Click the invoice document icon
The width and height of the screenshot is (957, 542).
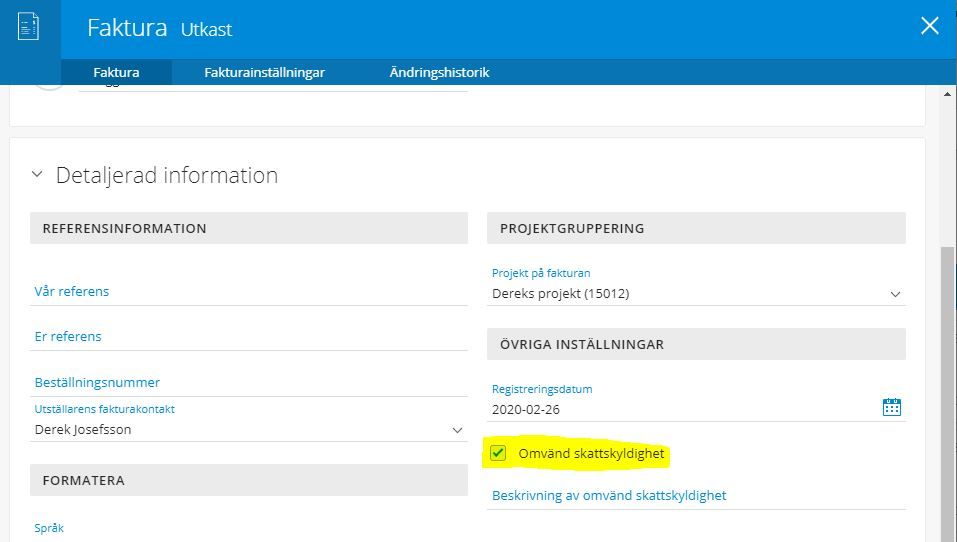[x=28, y=27]
